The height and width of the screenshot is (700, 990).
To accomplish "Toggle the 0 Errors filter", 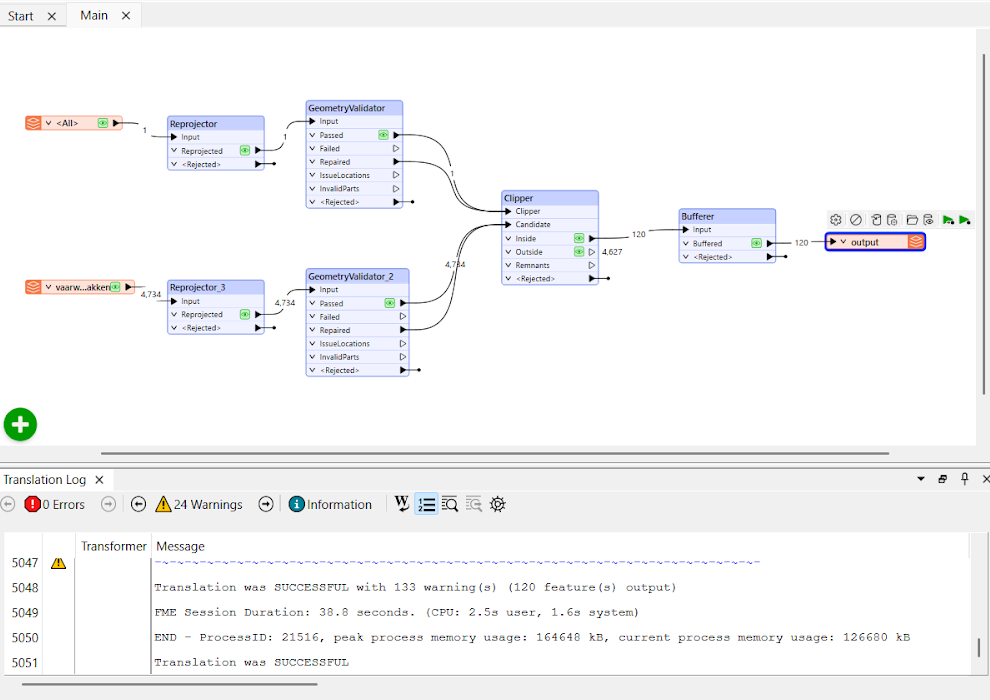I will 56,504.
